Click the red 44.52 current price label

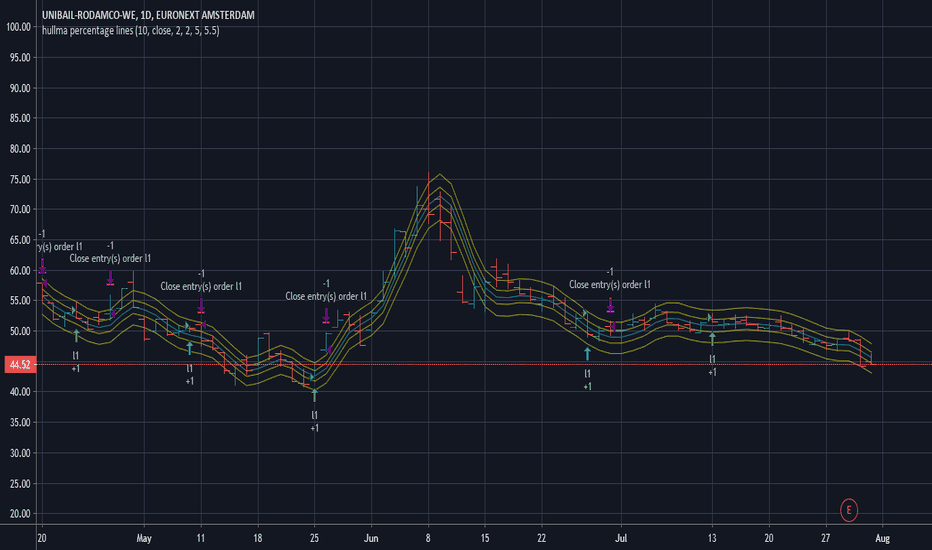[20, 364]
